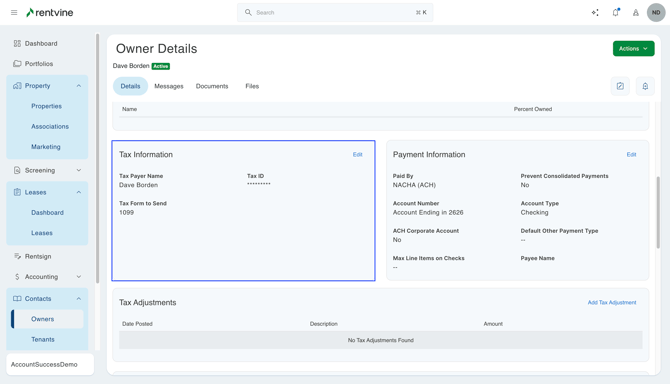This screenshot has height=384, width=670.
Task: Open the Rentsign sidebar label
Action: pyautogui.click(x=38, y=256)
